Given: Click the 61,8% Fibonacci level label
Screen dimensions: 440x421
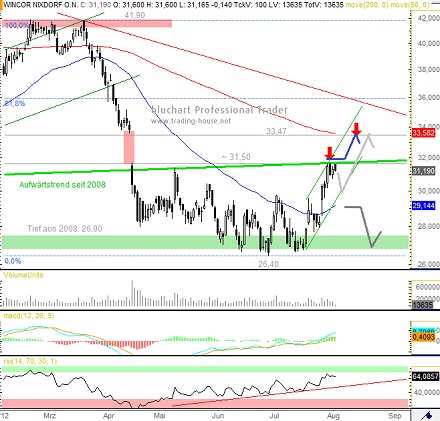Looking at the screenshot, I should [x=15, y=104].
